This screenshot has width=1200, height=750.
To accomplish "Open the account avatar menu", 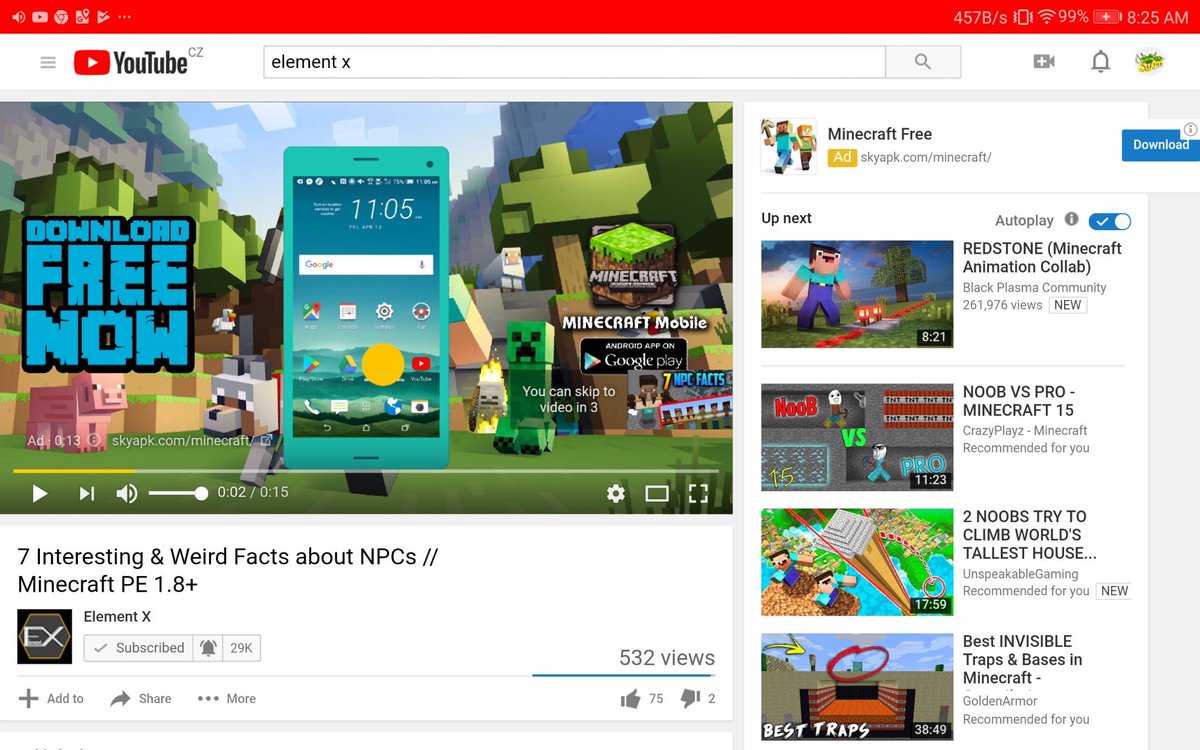I will point(1150,62).
